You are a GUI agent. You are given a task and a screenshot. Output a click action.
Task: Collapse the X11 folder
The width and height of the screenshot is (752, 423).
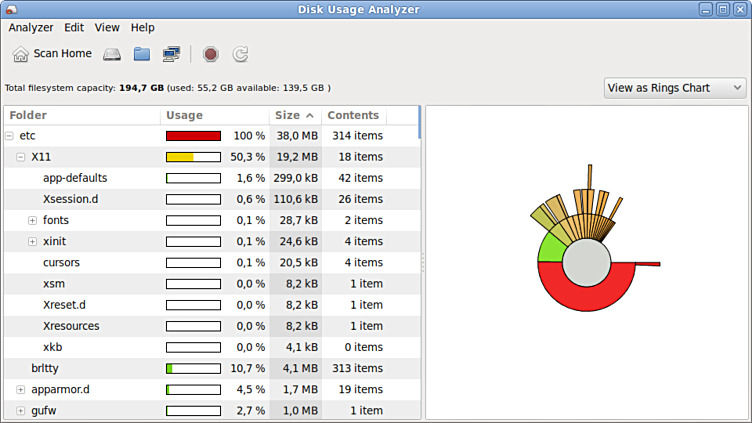(21, 157)
